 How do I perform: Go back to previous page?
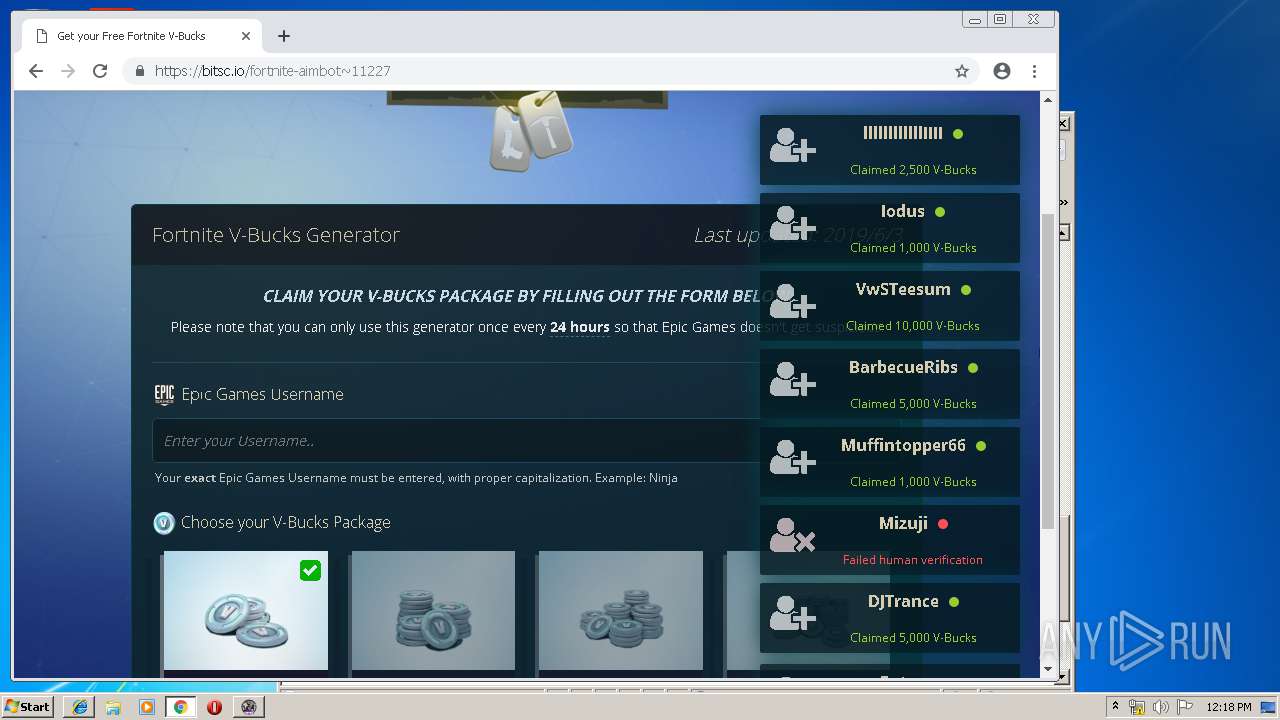coord(36,71)
